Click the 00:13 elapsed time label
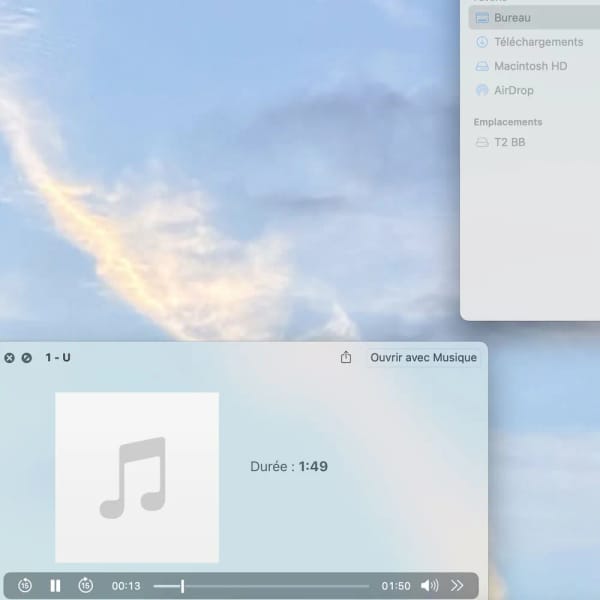The height and width of the screenshot is (600, 600). point(126,586)
